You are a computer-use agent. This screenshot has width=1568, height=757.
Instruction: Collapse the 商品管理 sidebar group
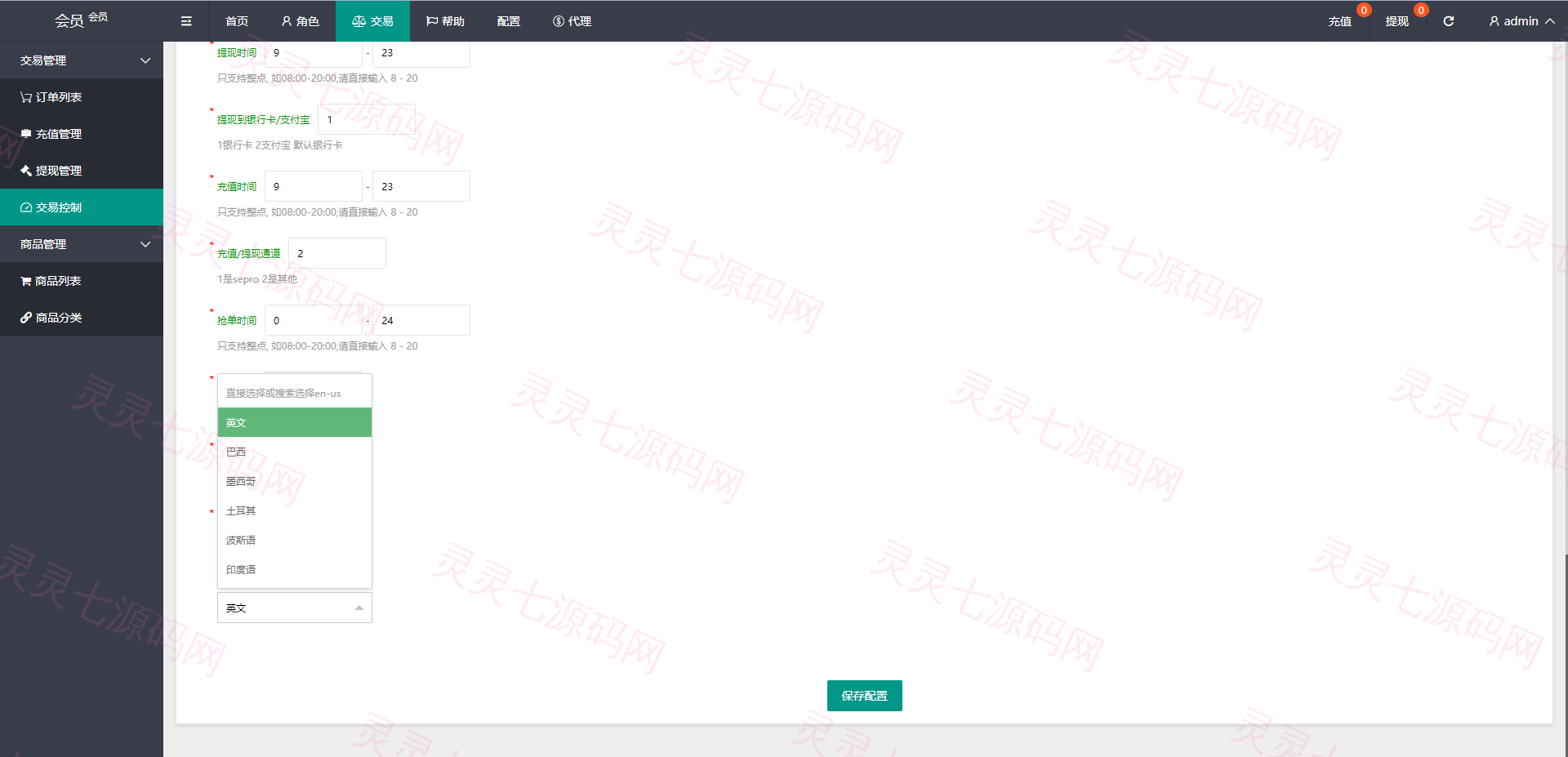coord(82,244)
